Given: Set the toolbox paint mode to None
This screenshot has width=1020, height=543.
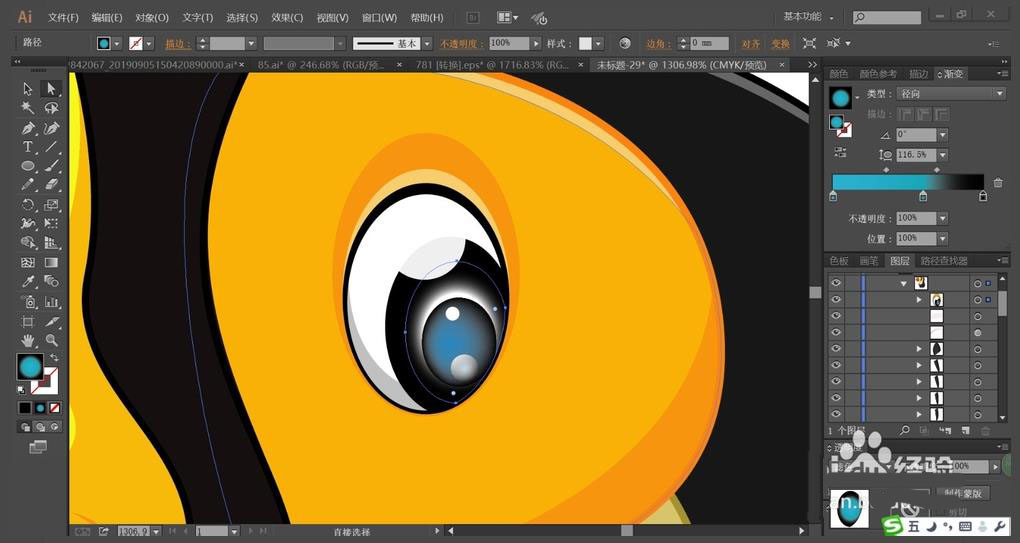Looking at the screenshot, I should [55, 408].
